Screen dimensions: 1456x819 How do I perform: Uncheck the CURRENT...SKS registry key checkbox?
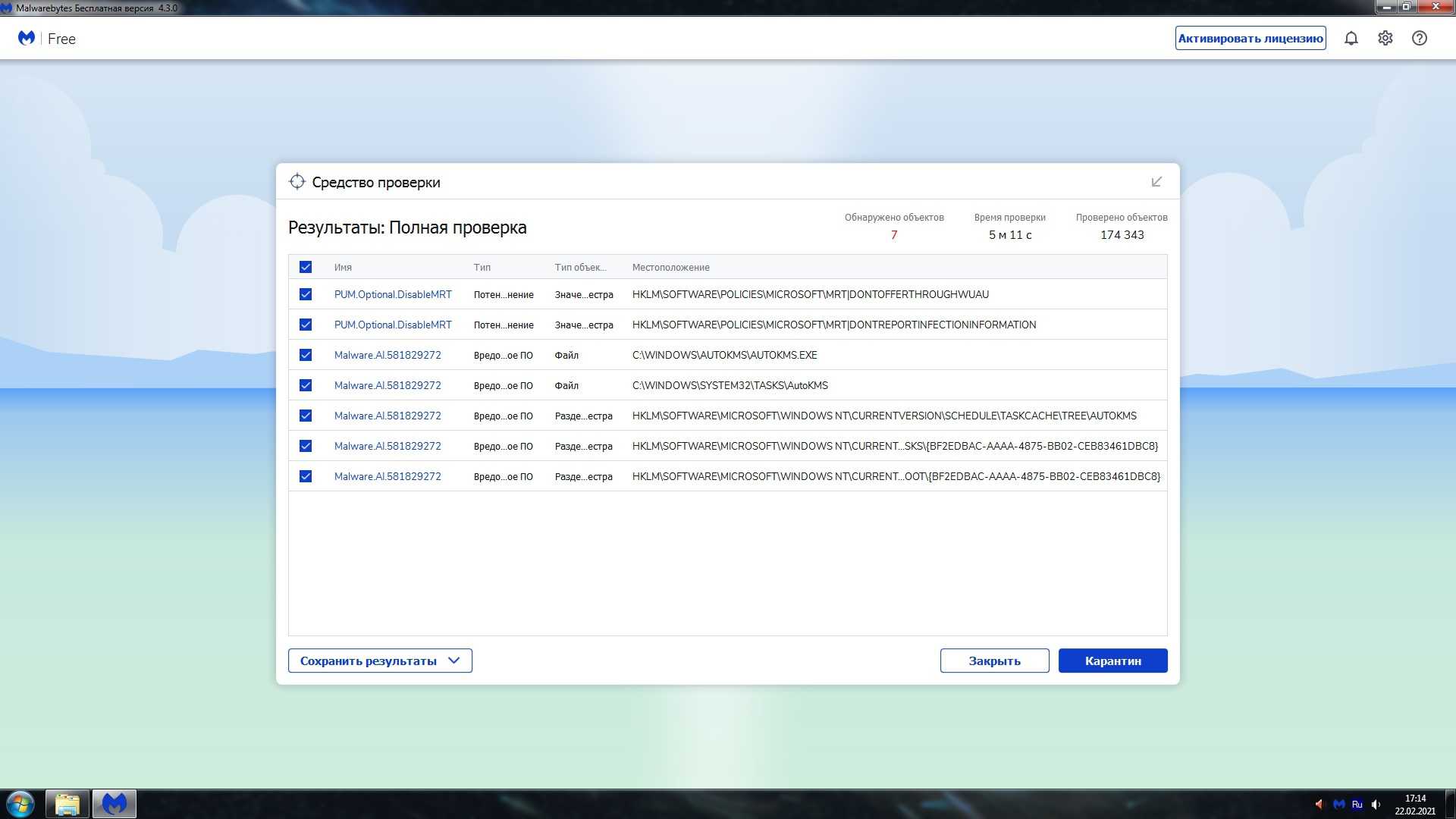[x=306, y=446]
